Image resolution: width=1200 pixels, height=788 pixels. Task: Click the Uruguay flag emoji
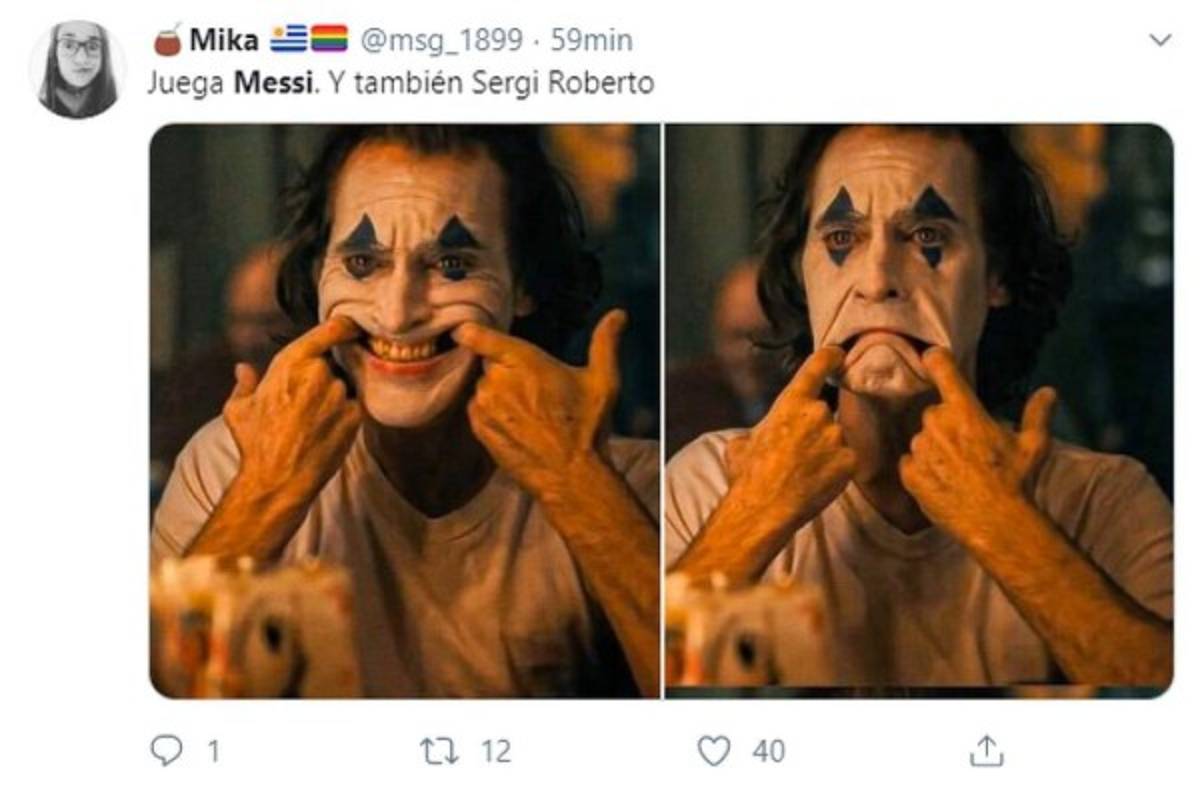point(289,39)
